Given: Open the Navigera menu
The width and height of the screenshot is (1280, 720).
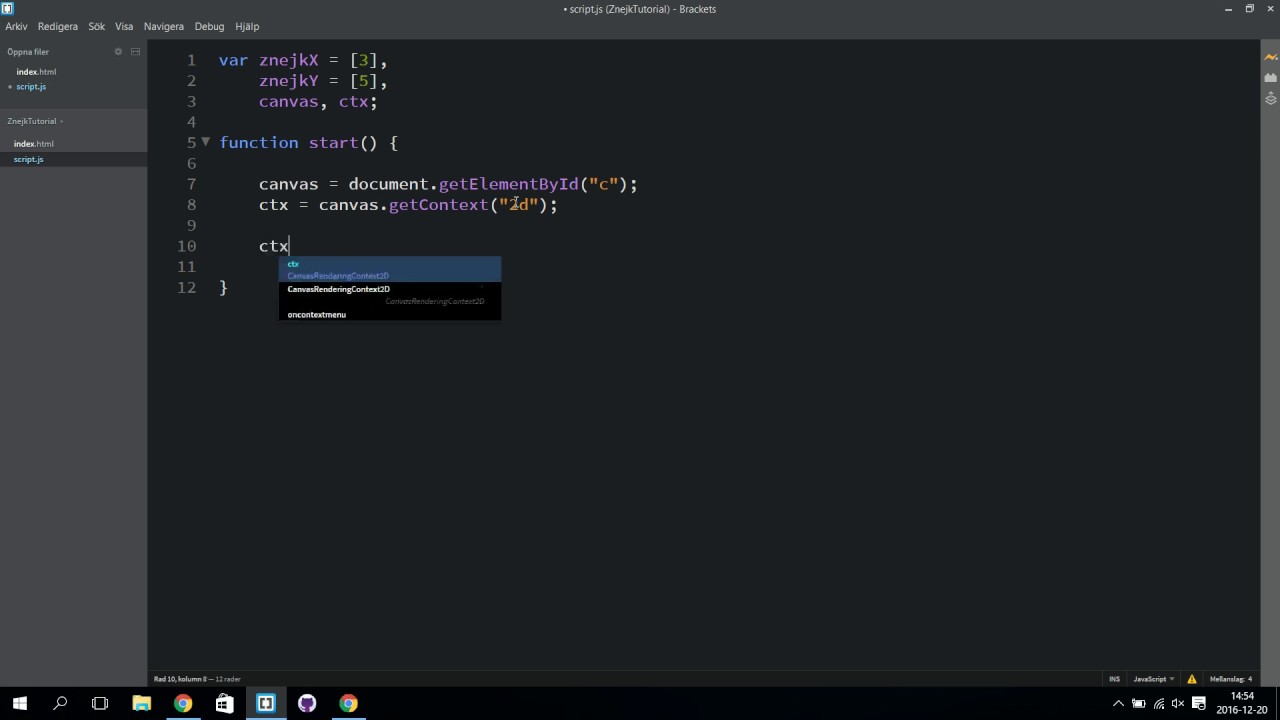Looking at the screenshot, I should point(164,26).
